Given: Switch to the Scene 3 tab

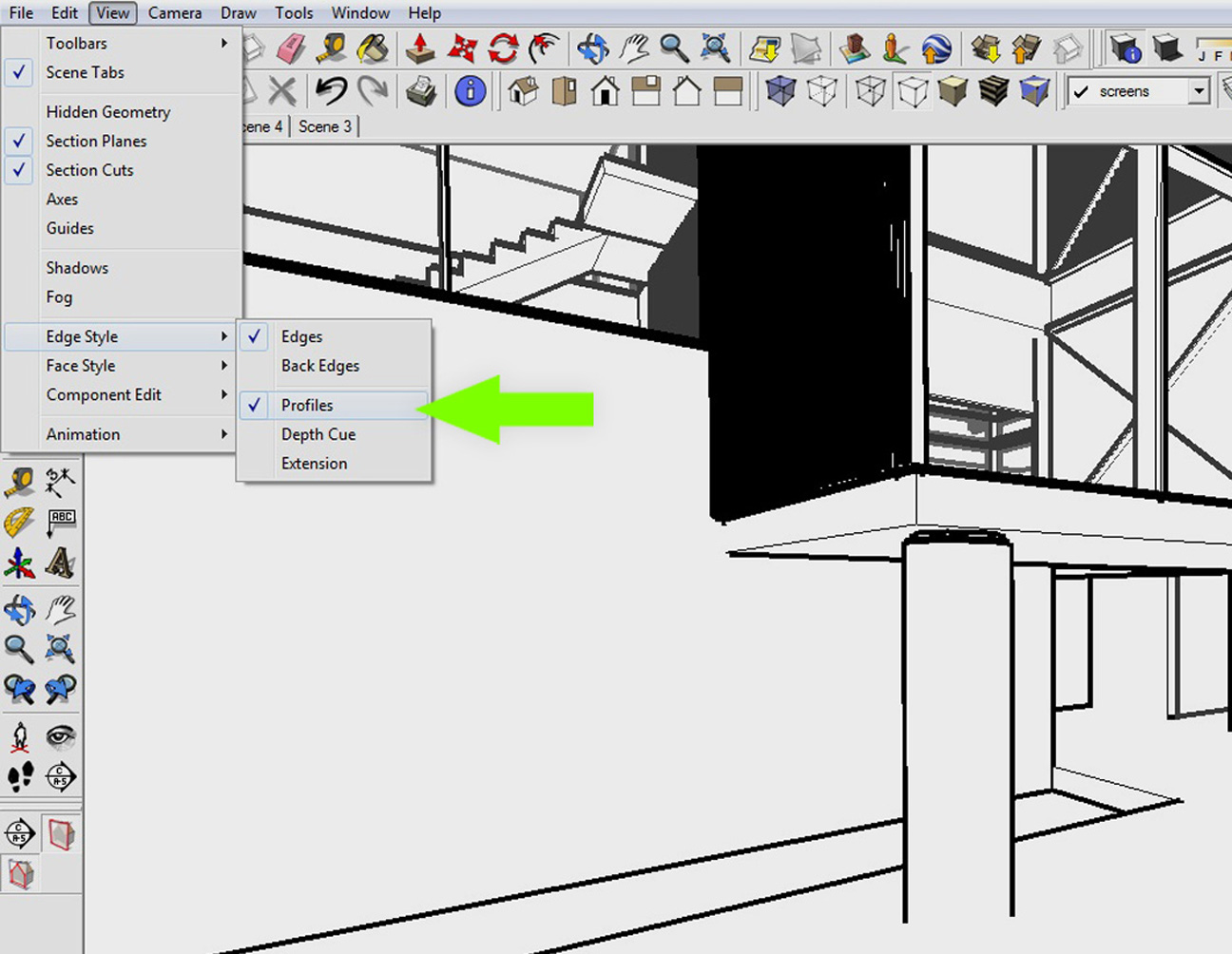Looking at the screenshot, I should (x=324, y=125).
